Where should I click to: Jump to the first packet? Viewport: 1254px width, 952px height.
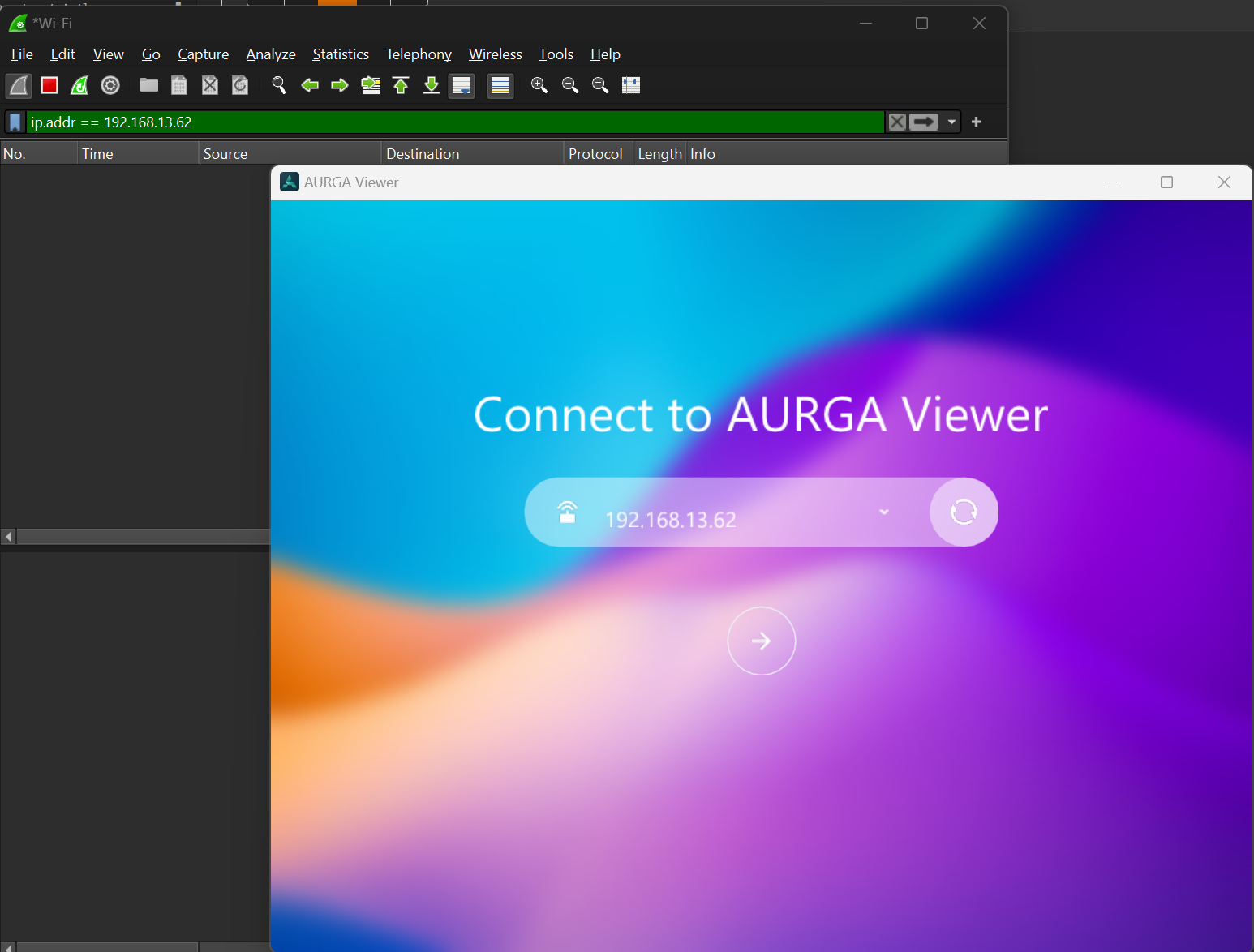click(x=401, y=85)
